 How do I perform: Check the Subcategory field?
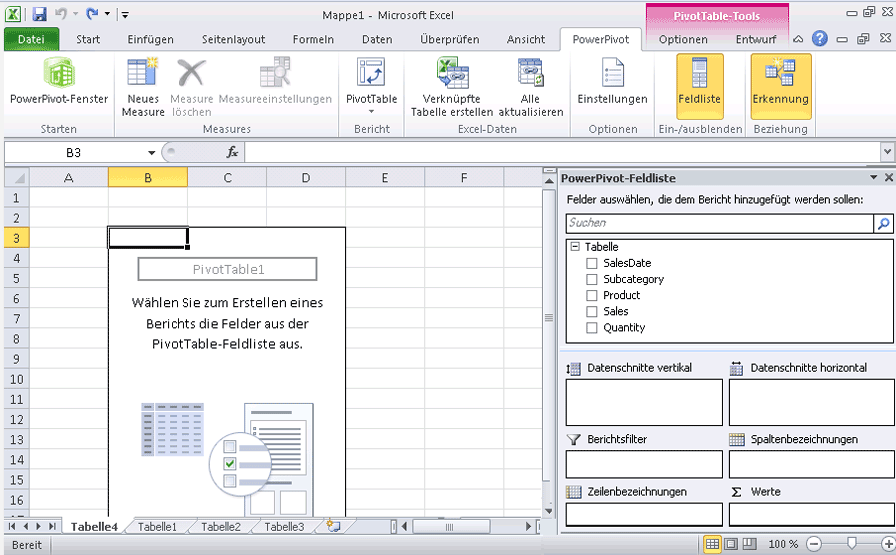[x=591, y=280]
